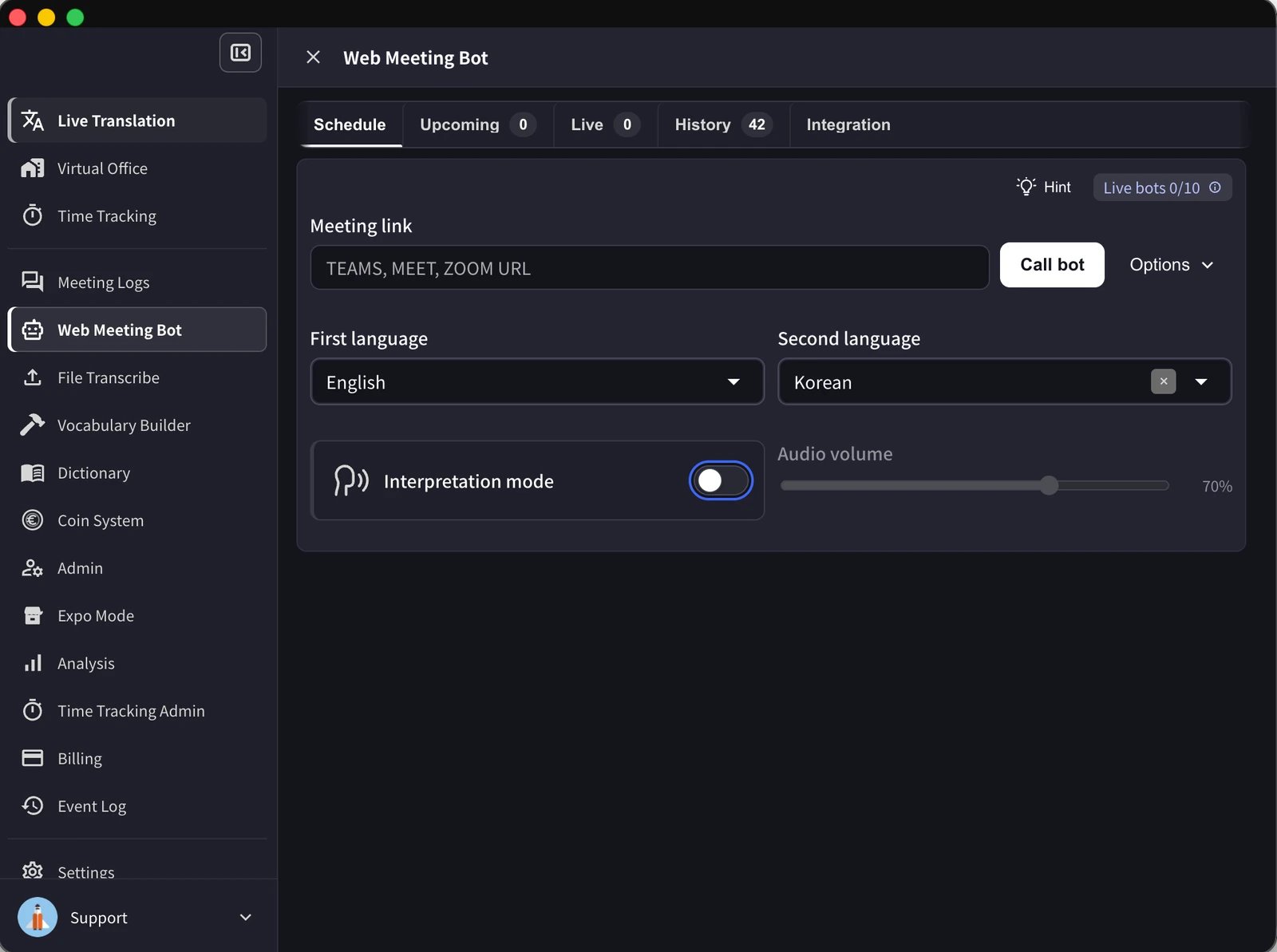The width and height of the screenshot is (1277, 952).
Task: Expand the Support account chevron
Action: point(246,917)
